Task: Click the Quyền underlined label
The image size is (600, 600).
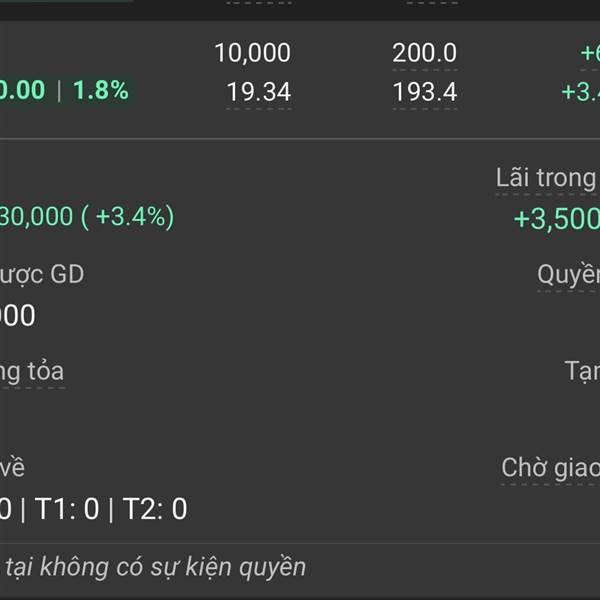Action: (568, 275)
